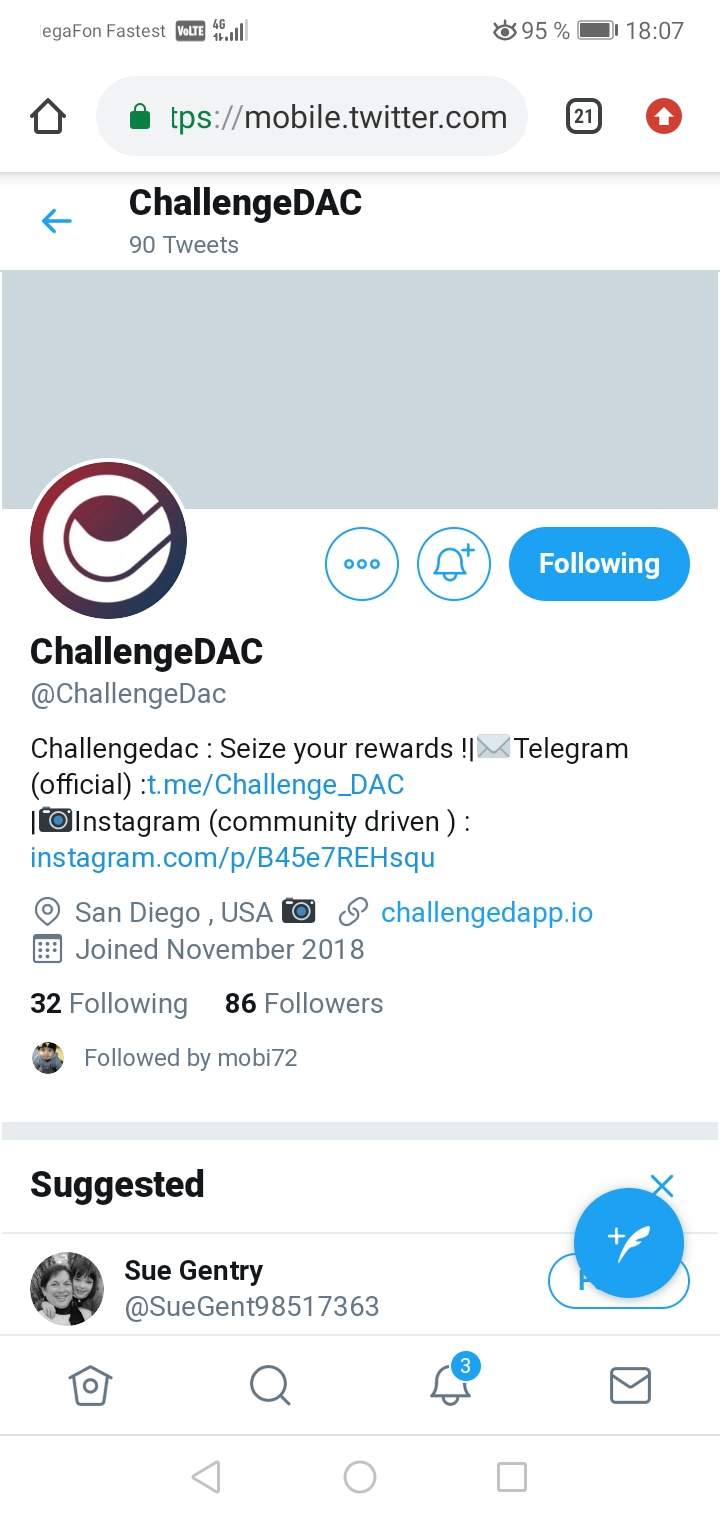Open the Search tab
The height and width of the screenshot is (1520, 720).
tap(270, 1386)
